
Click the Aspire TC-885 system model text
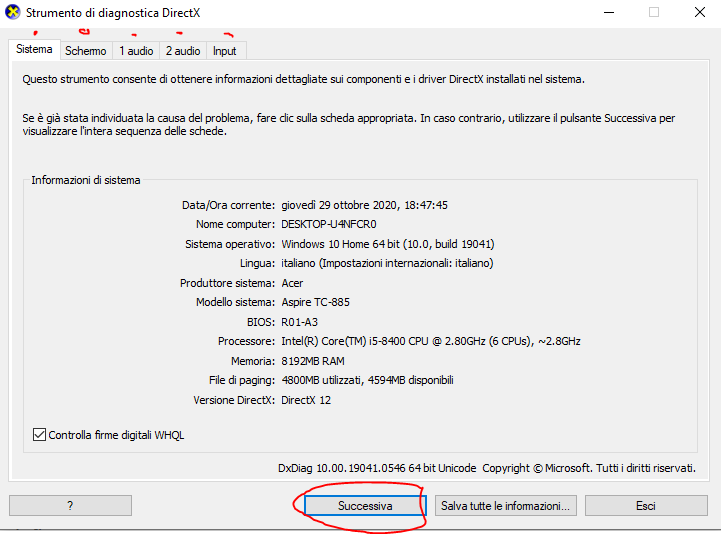pos(315,302)
